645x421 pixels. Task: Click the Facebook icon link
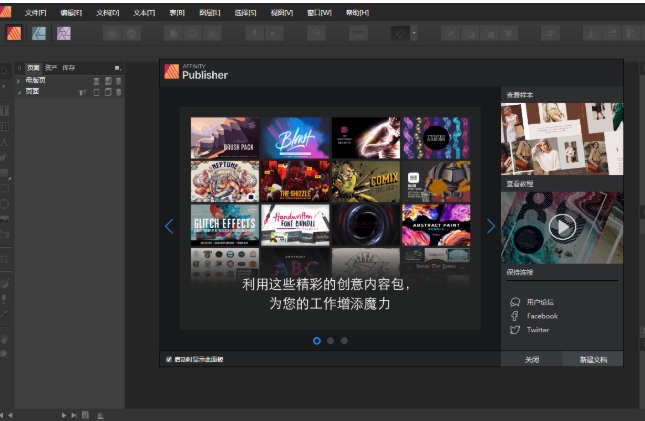(x=515, y=316)
